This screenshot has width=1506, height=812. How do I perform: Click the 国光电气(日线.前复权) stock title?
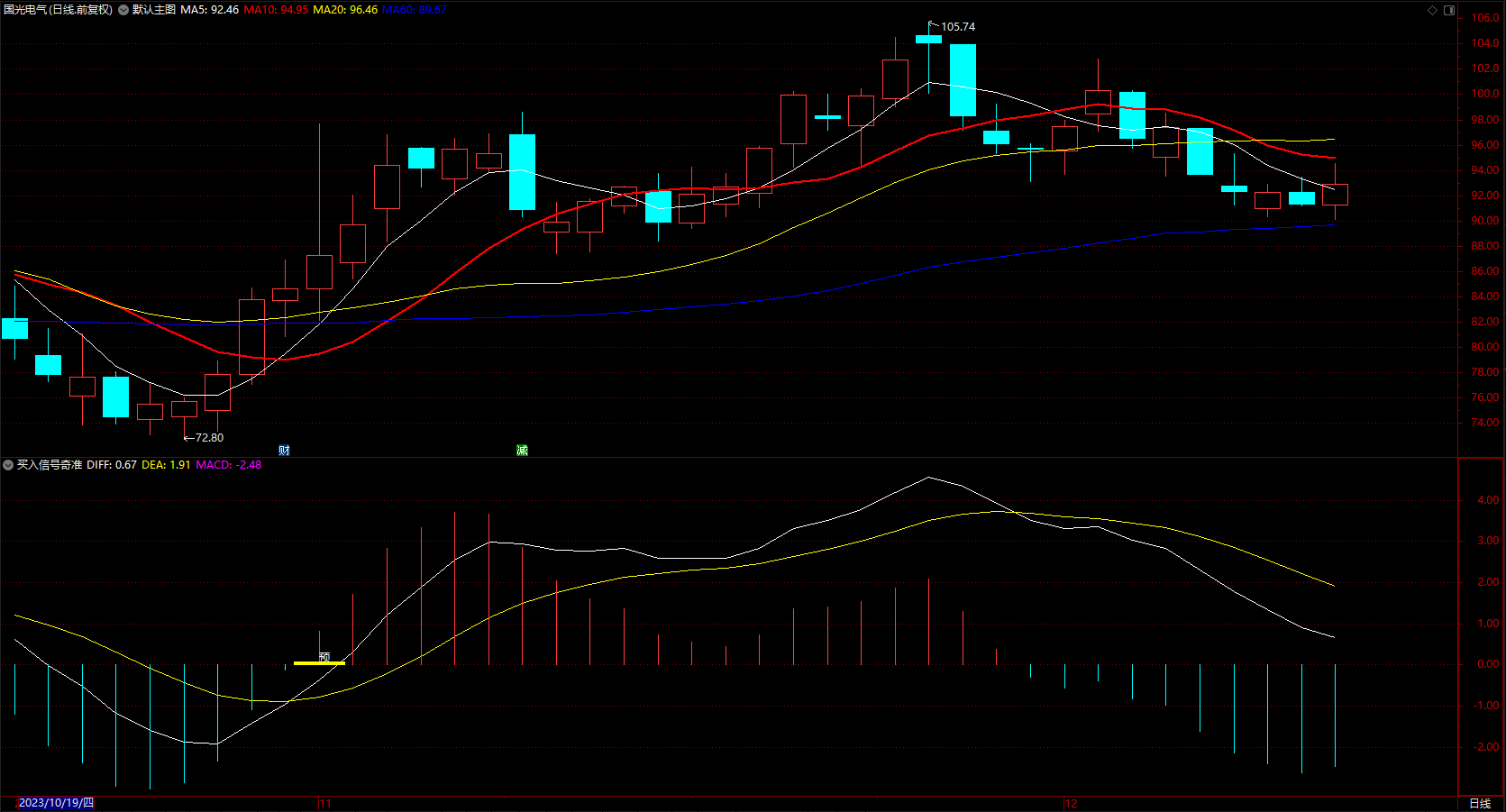point(58,10)
